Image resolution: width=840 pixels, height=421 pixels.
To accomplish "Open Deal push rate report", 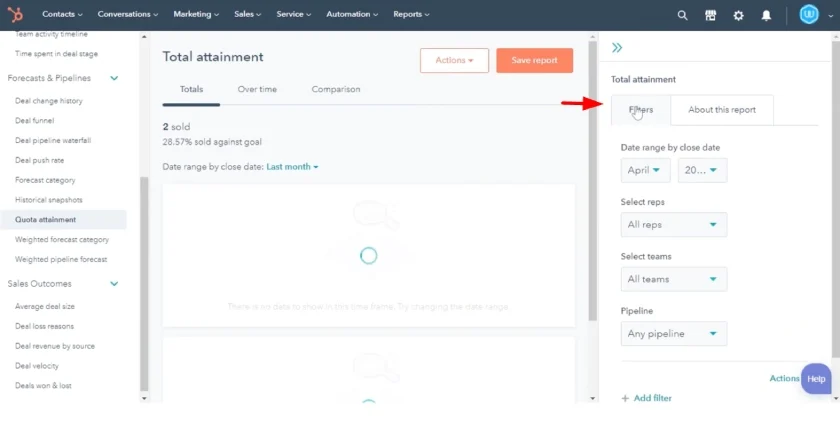I will [40, 161].
